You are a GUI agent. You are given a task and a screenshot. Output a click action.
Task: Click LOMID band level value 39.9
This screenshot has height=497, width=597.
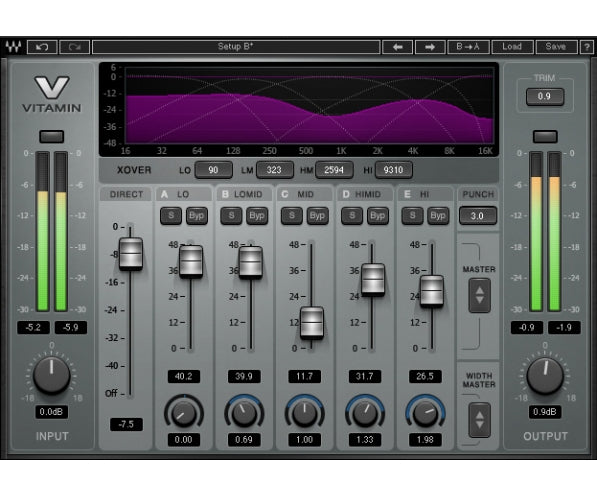[244, 376]
